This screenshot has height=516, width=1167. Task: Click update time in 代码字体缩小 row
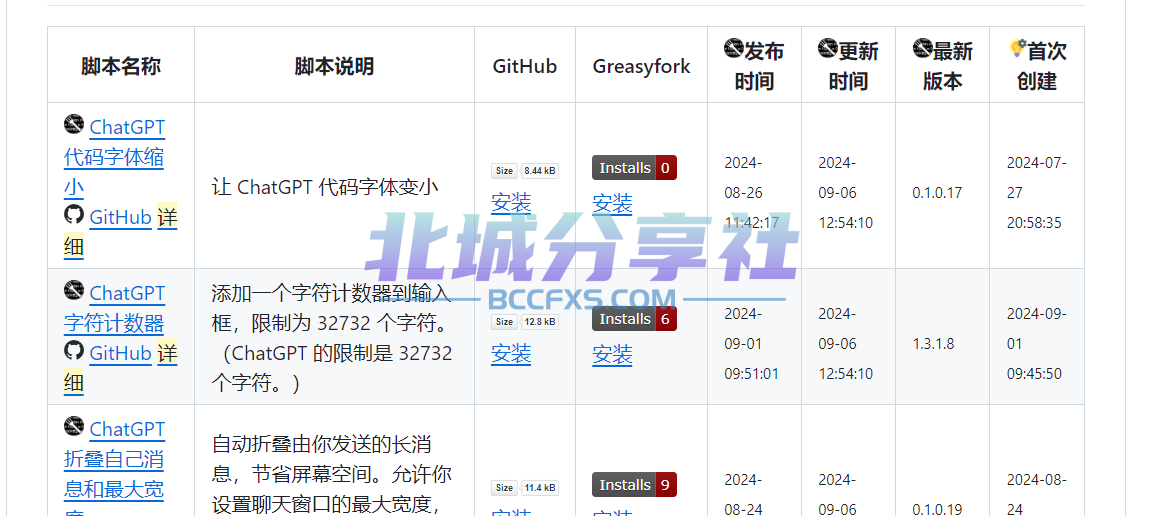pos(845,193)
